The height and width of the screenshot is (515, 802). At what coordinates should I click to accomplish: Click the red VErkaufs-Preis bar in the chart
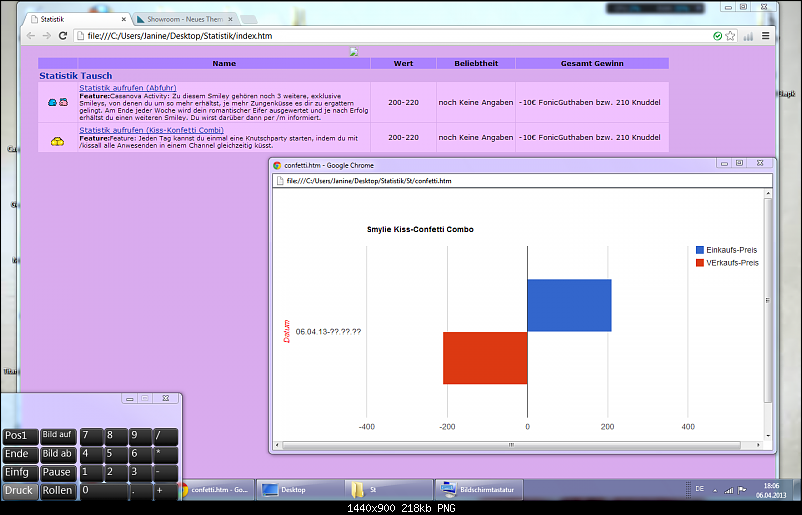(485, 358)
